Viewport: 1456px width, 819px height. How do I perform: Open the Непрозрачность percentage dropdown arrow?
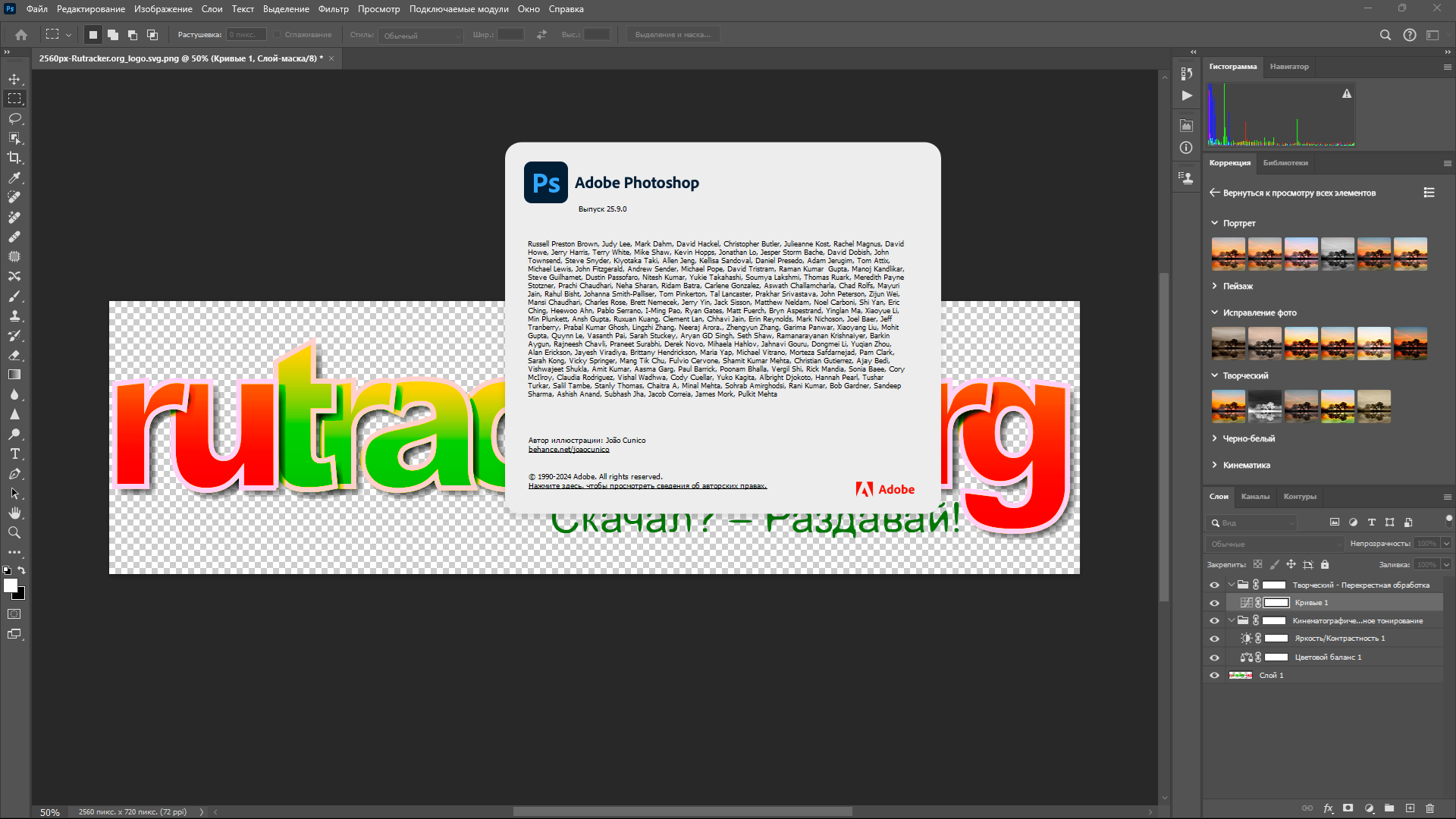coord(1446,544)
